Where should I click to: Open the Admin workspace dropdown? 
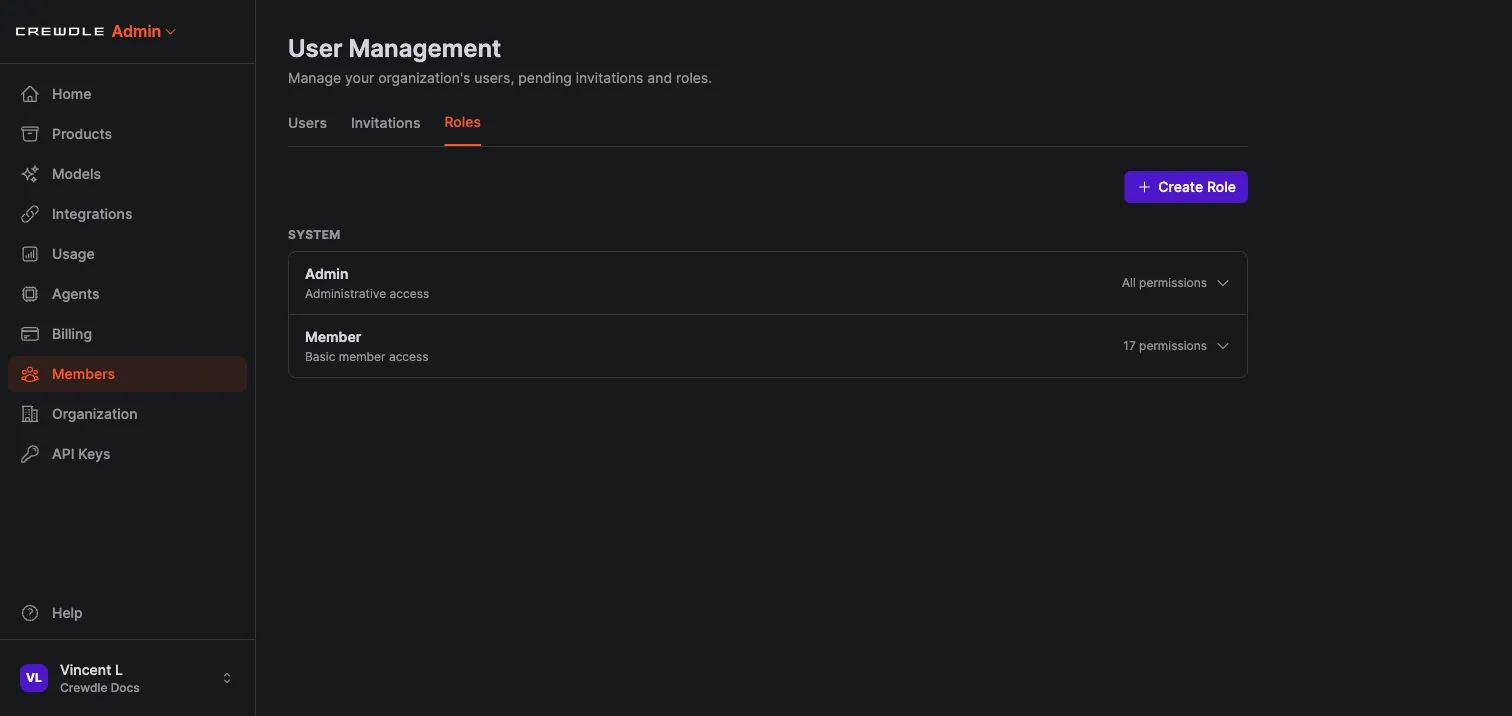pos(144,32)
